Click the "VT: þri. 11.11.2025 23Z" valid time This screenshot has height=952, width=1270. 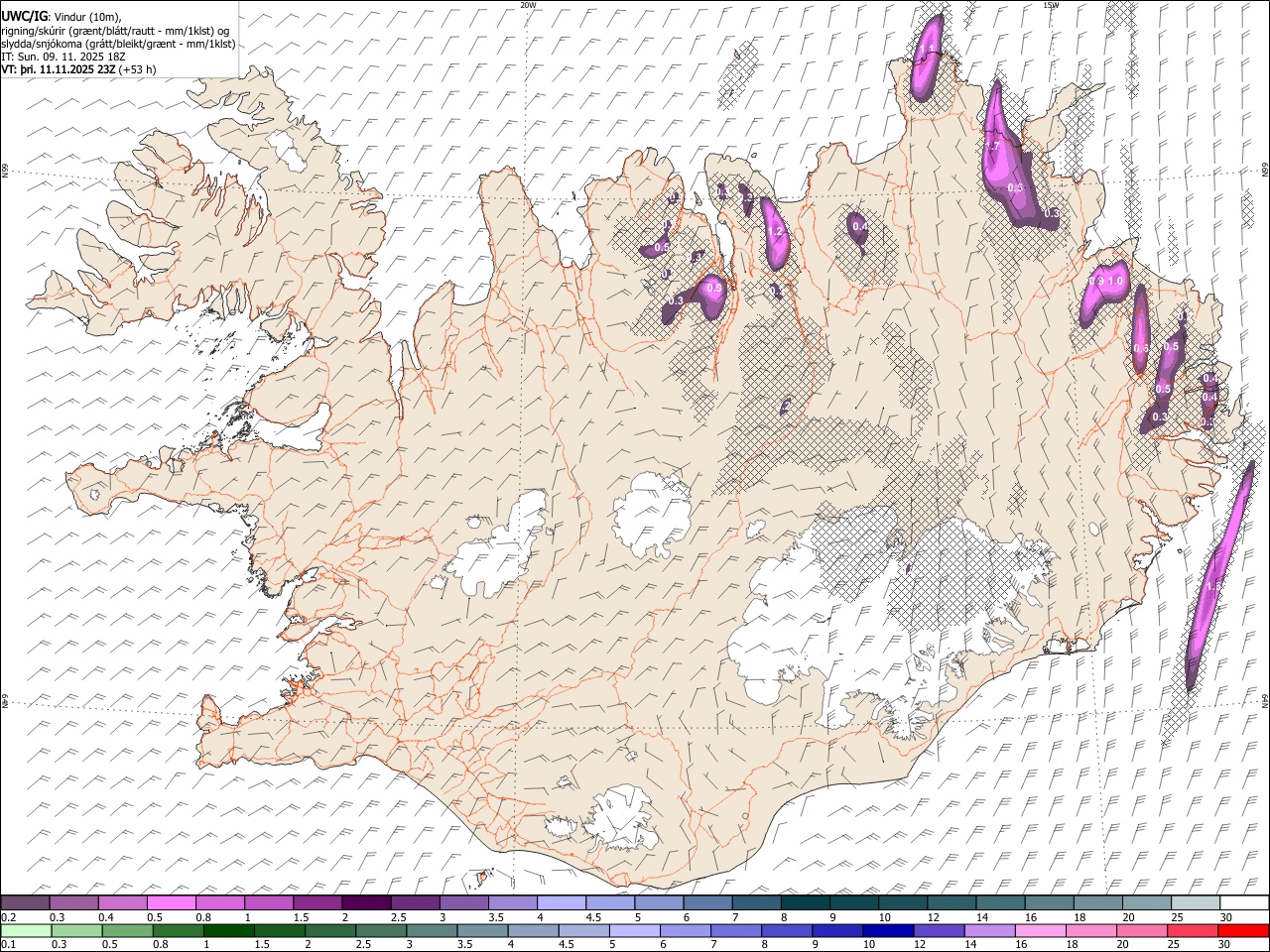[59, 70]
